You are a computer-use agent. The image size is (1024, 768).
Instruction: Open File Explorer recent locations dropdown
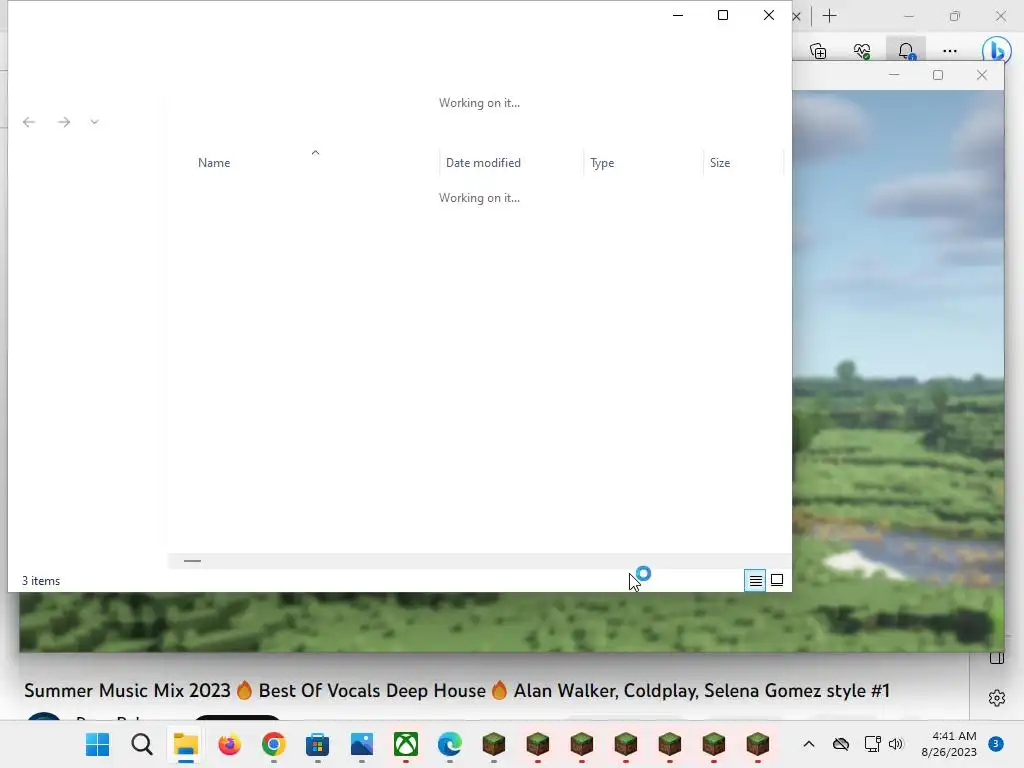(95, 122)
